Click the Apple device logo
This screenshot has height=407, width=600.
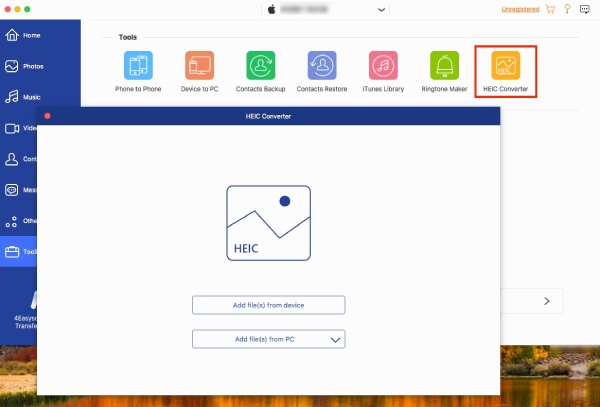pos(271,9)
